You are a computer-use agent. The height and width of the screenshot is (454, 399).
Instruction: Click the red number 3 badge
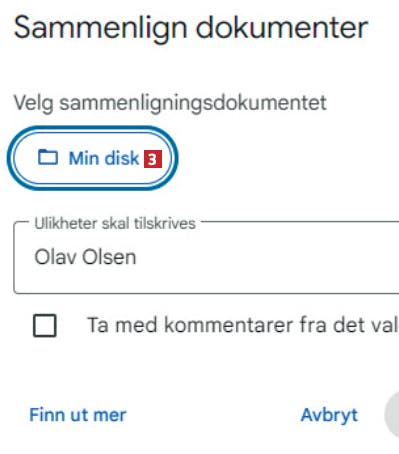point(153,159)
